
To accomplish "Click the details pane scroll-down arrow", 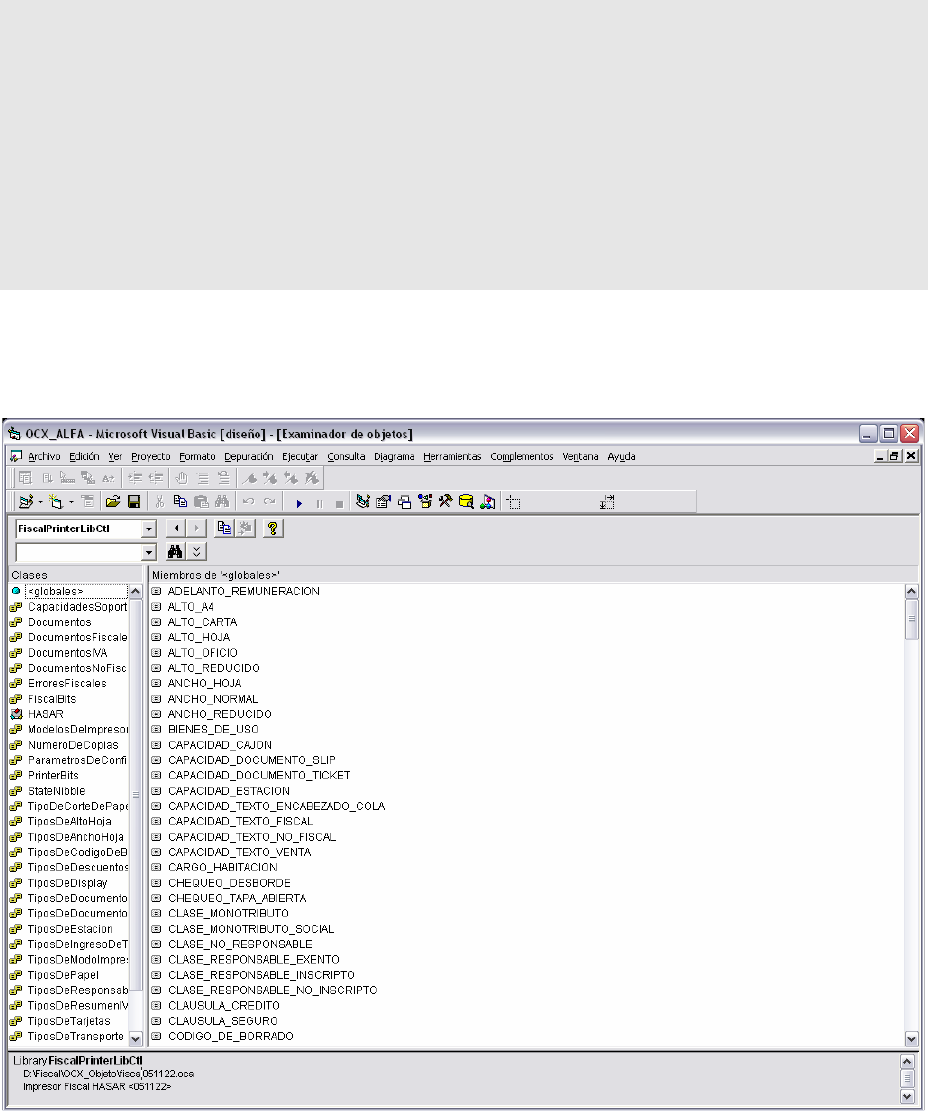I will pos(907,1096).
